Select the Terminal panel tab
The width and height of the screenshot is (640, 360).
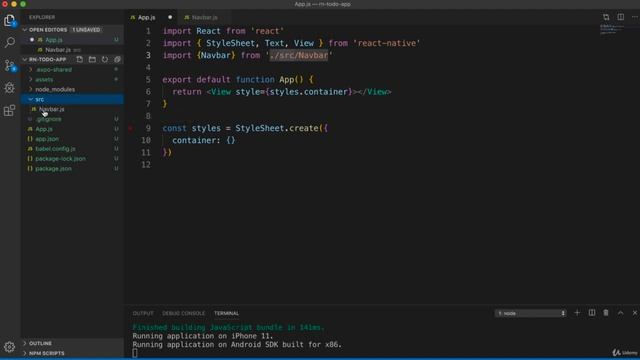227,313
